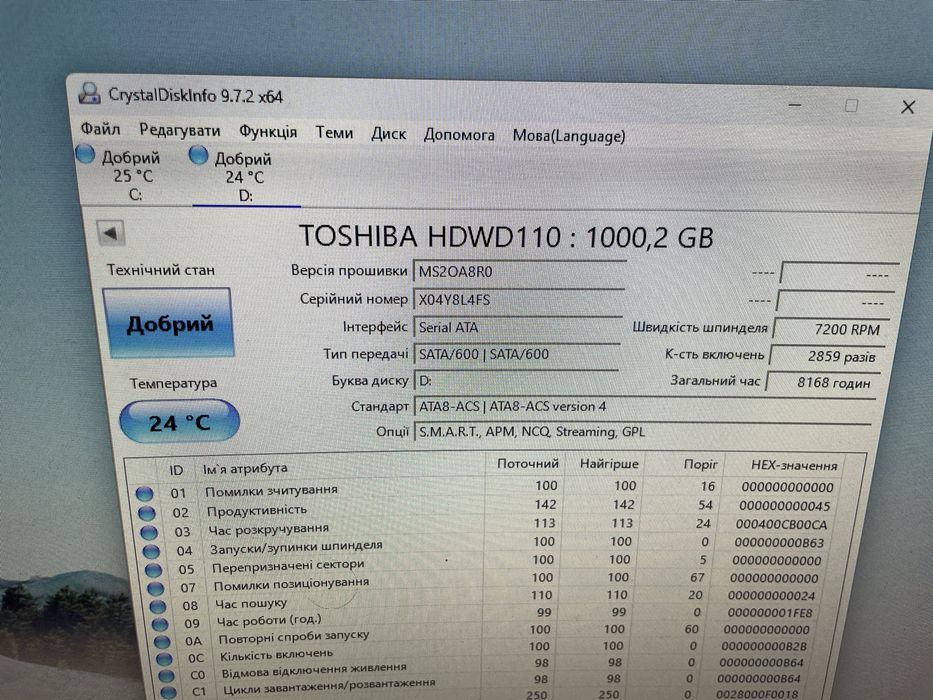Image resolution: width=933 pixels, height=700 pixels.
Task: Click blue health orb for drive C:
Action: 85,154
